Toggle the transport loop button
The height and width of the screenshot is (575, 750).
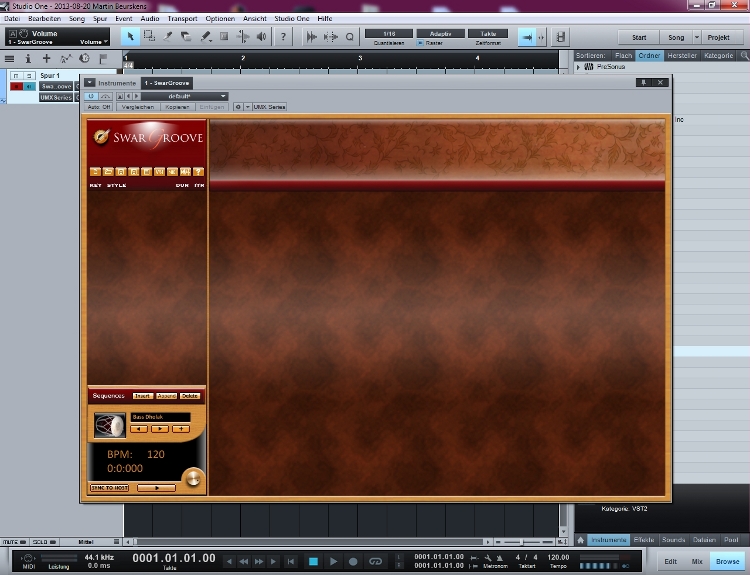click(375, 561)
